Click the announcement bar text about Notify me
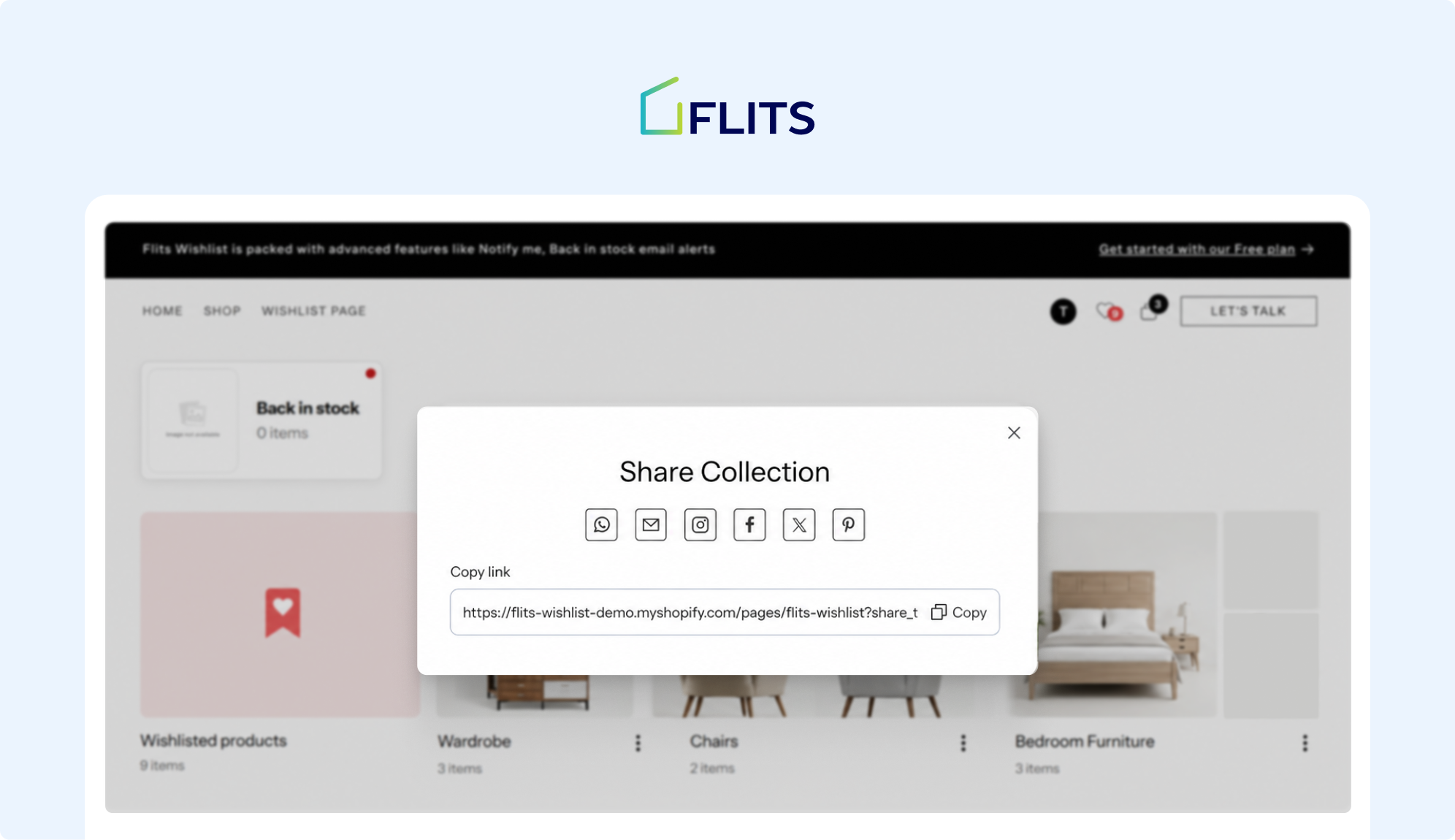This screenshot has width=1455, height=840. [429, 249]
